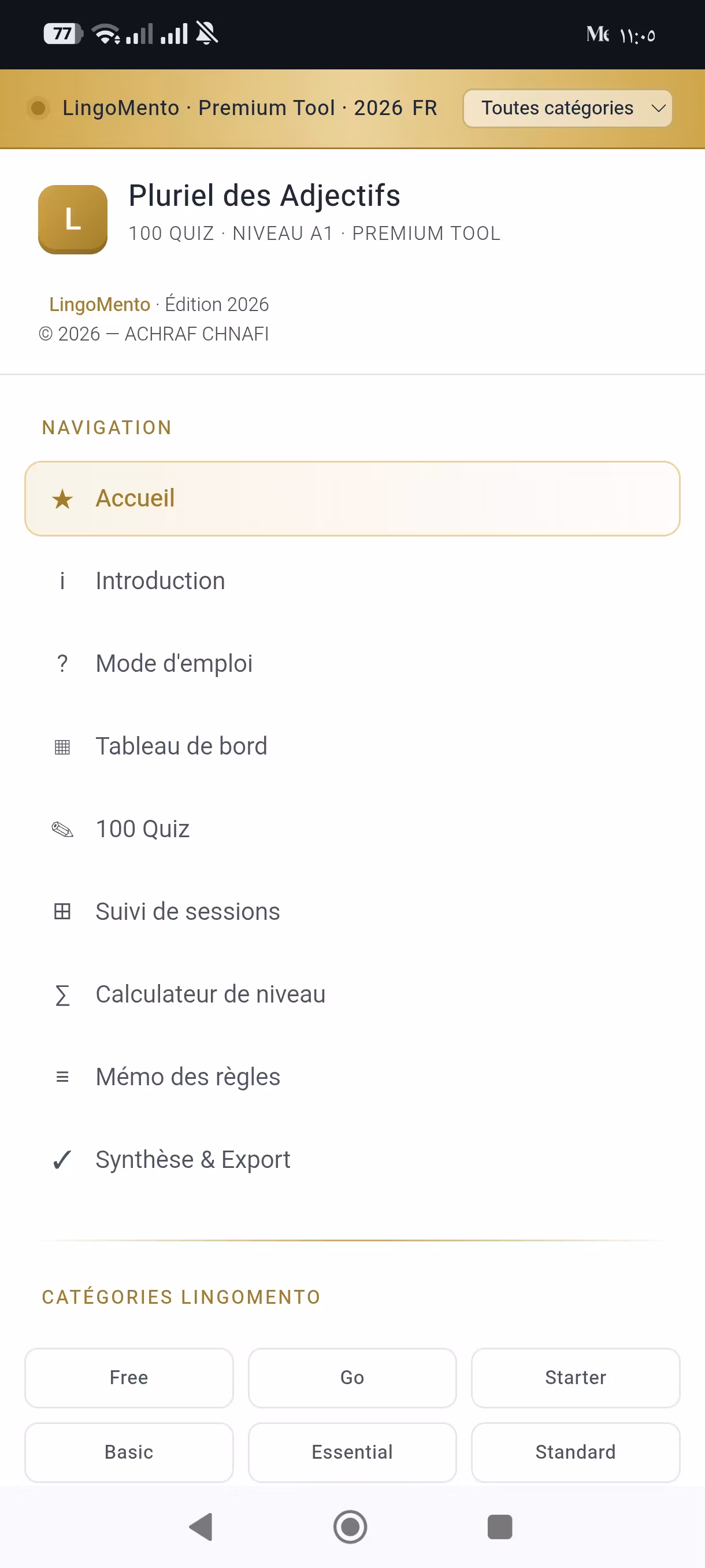Tap the gold L app logo
This screenshot has width=705, height=1568.
pyautogui.click(x=73, y=219)
